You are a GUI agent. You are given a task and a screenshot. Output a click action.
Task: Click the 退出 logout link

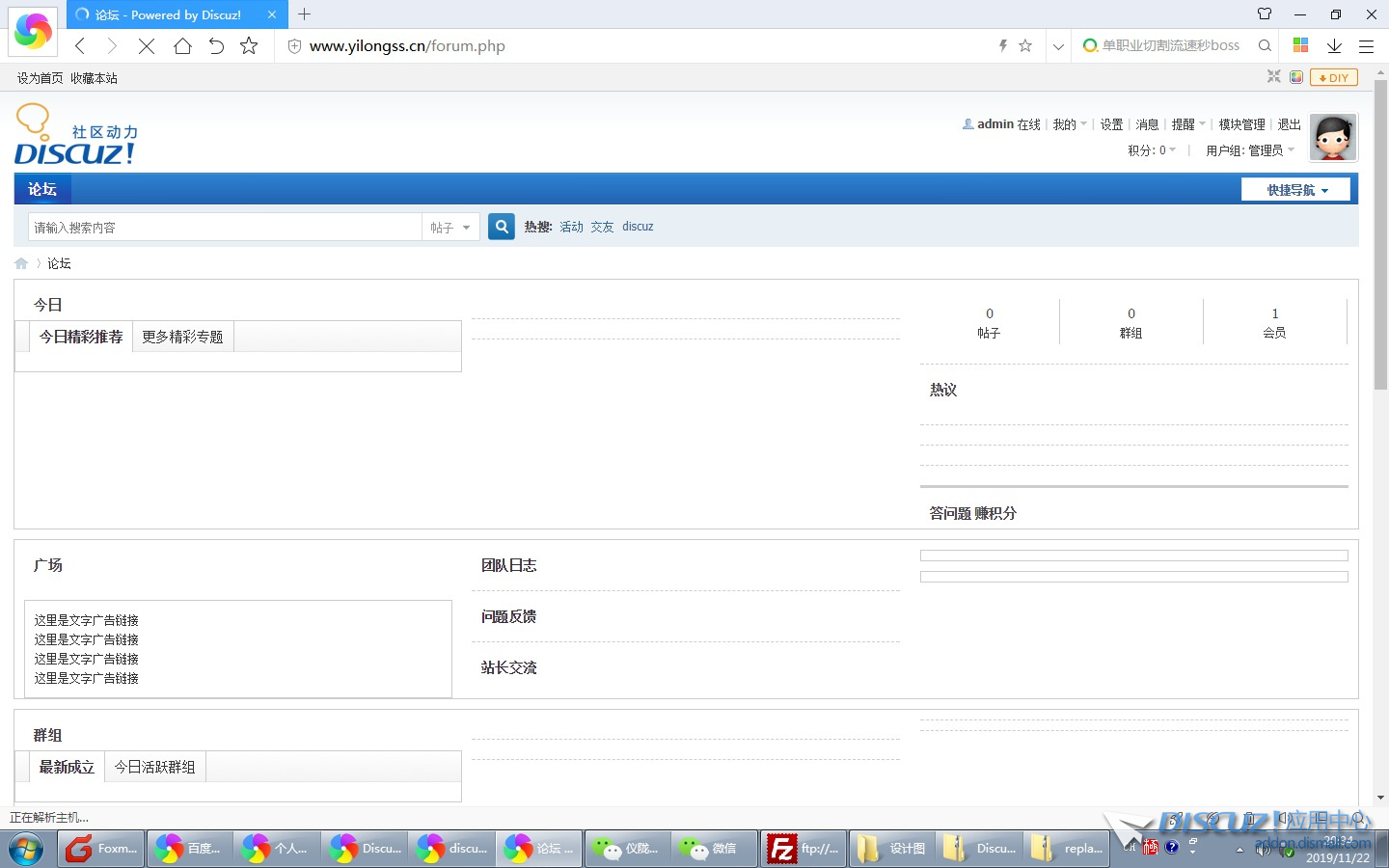(1289, 124)
